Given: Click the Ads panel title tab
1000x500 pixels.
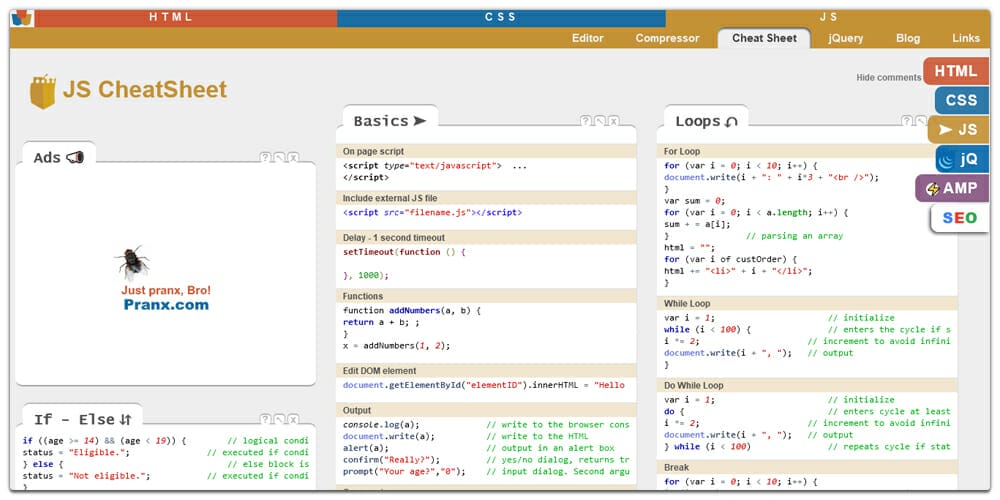Looking at the screenshot, I should 59,157.
